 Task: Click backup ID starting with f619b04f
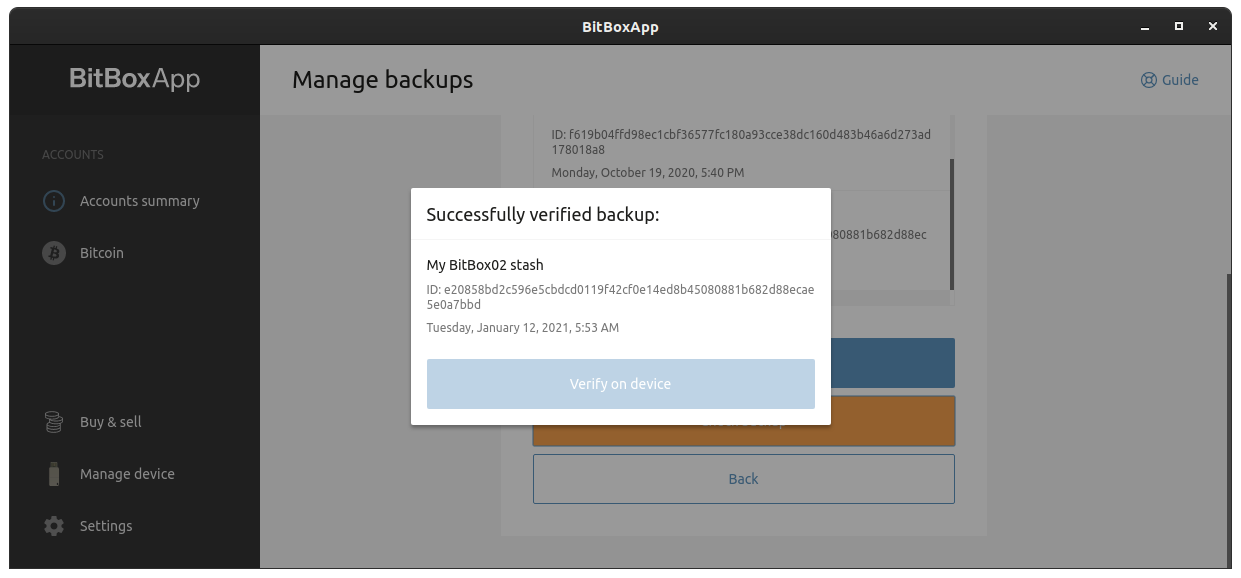741,142
